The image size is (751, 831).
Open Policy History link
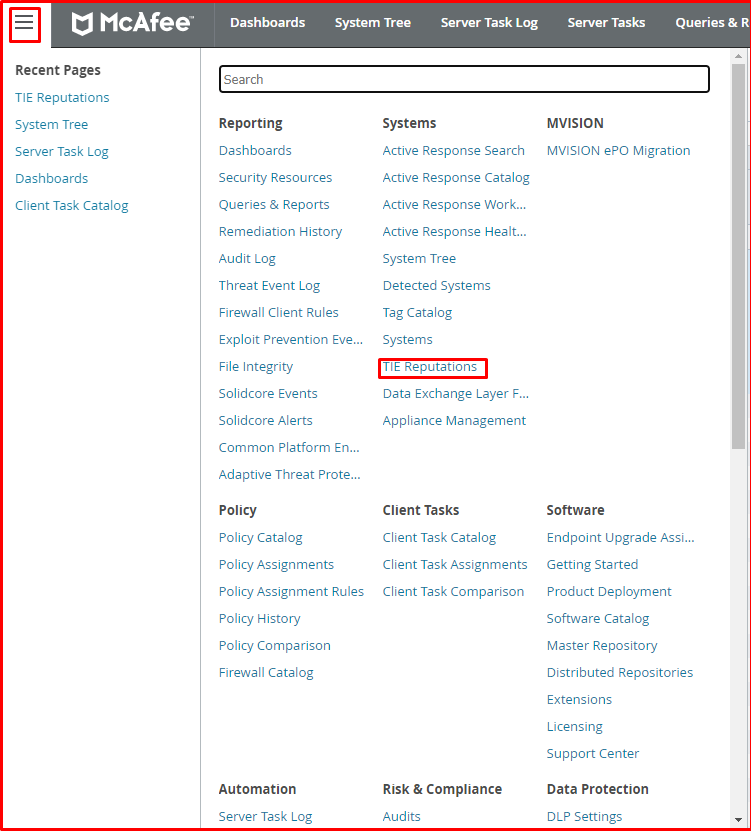259,618
